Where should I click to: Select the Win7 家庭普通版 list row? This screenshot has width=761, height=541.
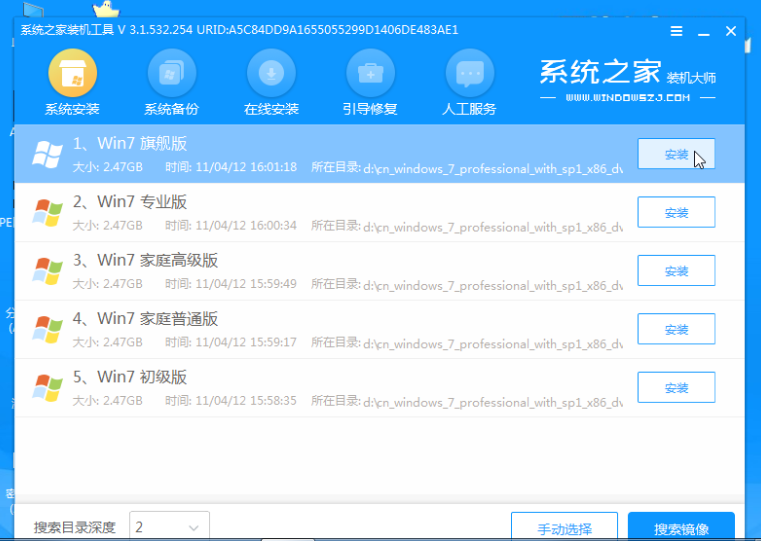coord(320,328)
